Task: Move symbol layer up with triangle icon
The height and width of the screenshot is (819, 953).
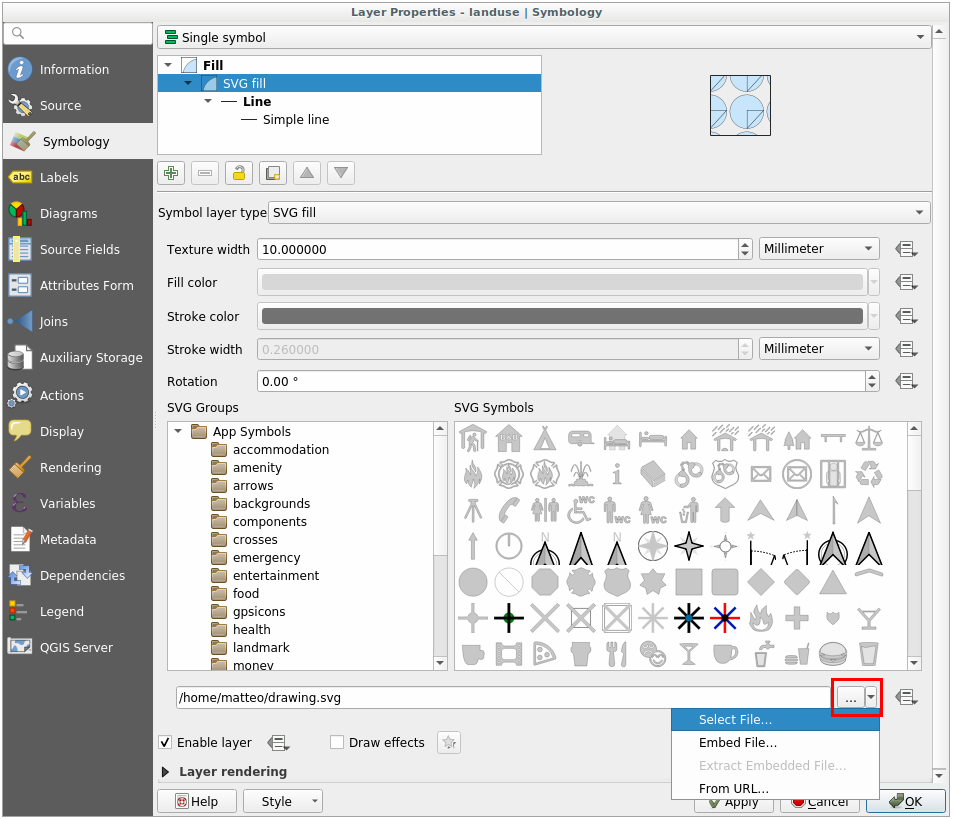Action: (307, 173)
